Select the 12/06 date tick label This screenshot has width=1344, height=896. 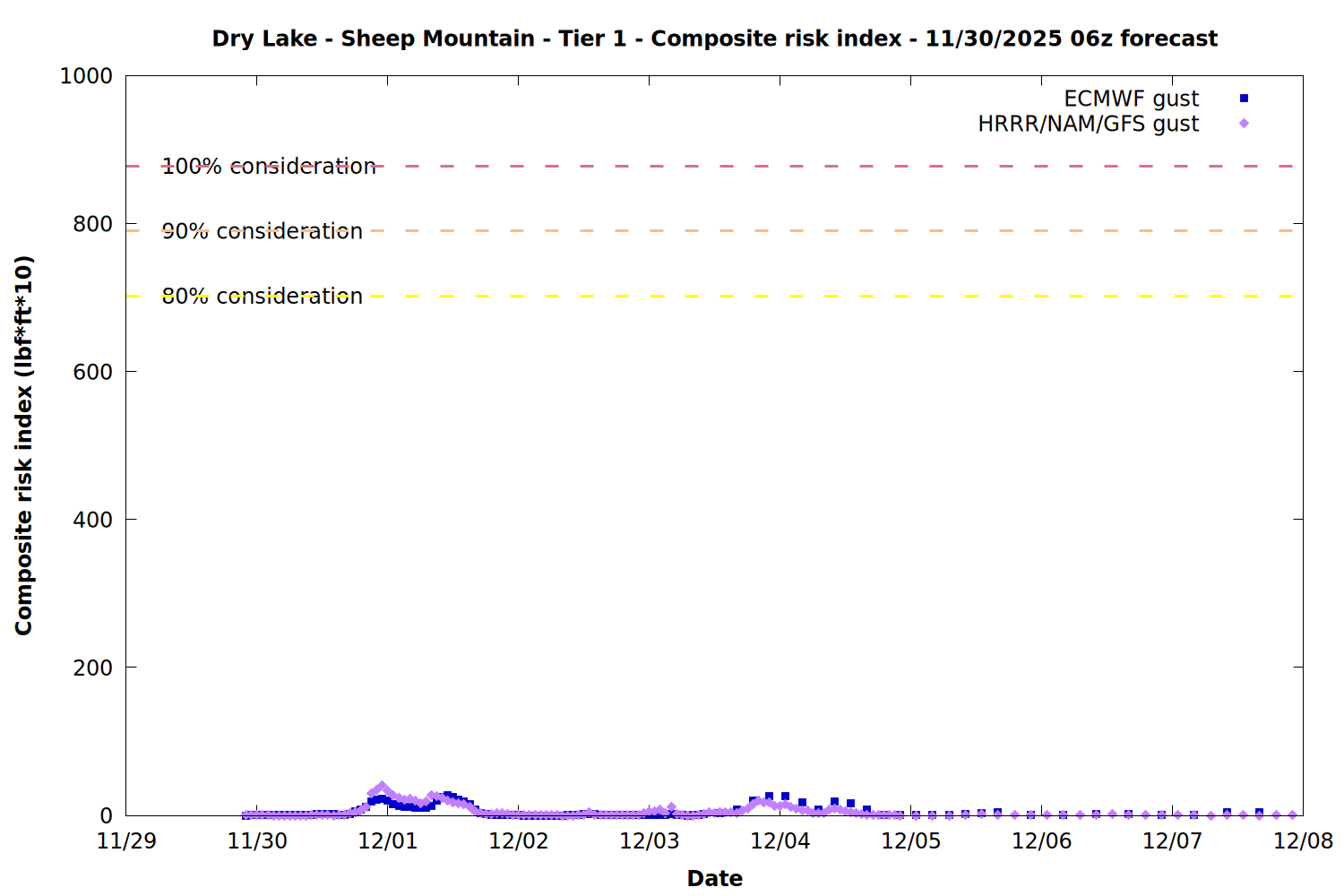(x=1041, y=841)
